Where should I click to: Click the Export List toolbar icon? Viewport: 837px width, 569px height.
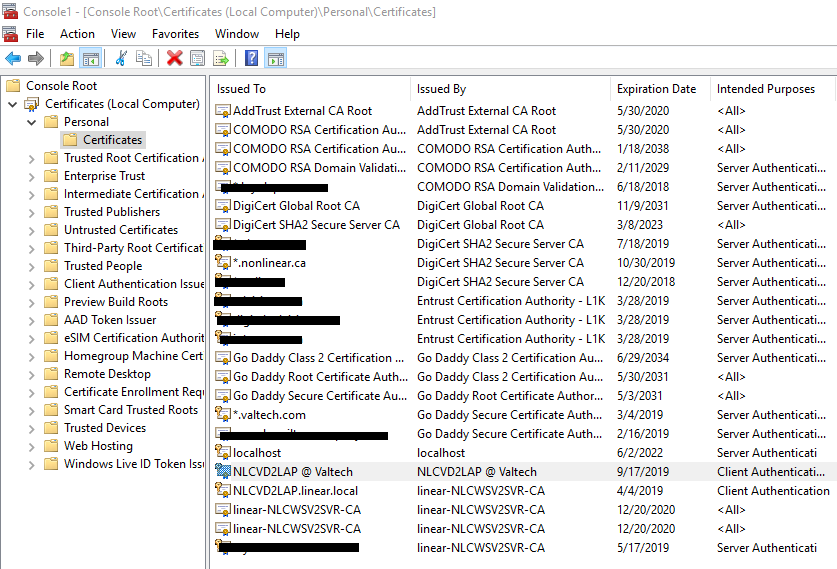[x=220, y=58]
